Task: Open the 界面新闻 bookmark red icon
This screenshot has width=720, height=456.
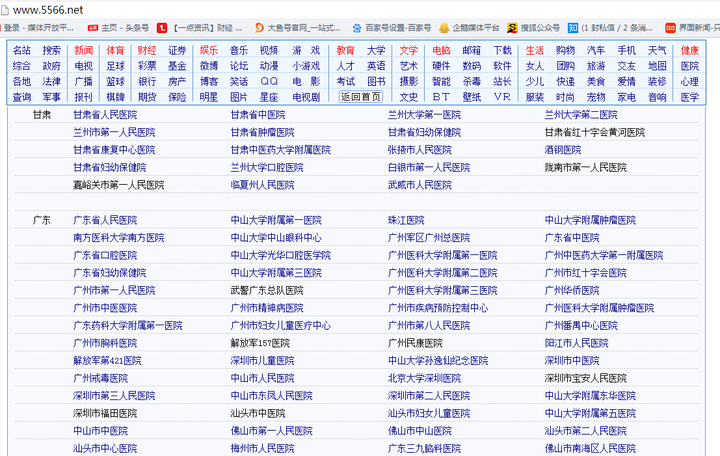Action: pos(670,28)
